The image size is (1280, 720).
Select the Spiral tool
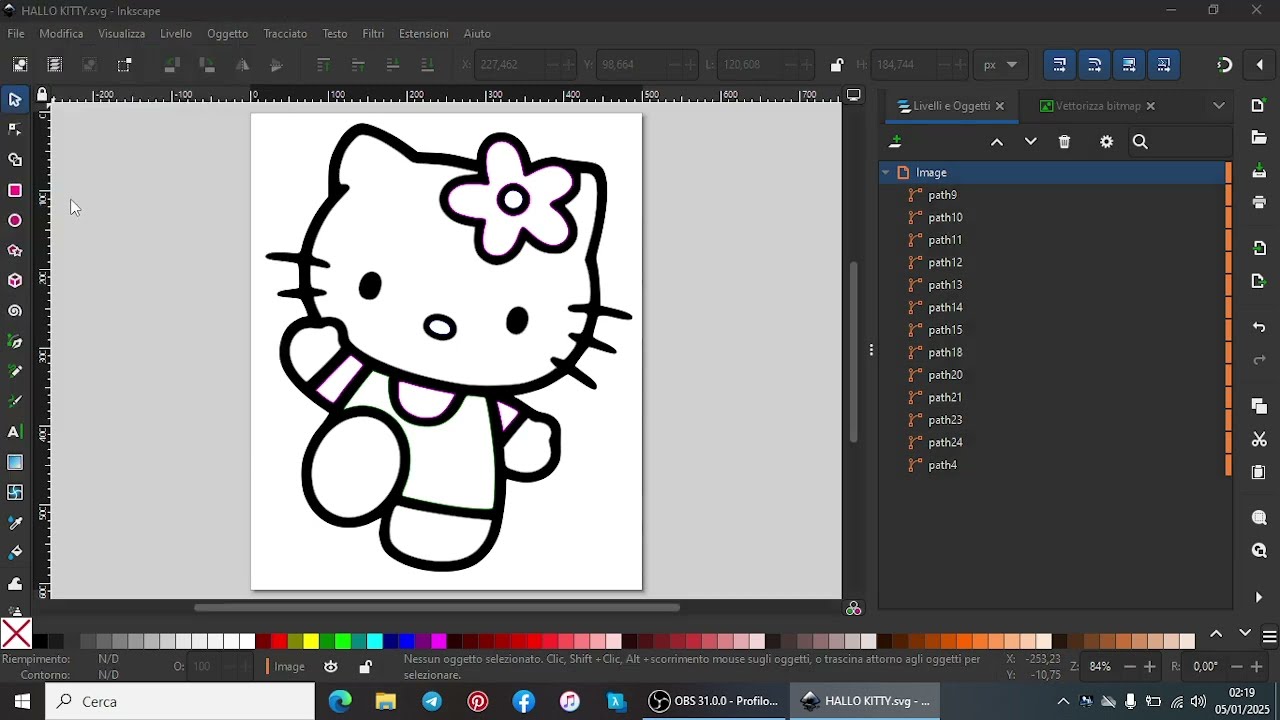click(x=15, y=311)
